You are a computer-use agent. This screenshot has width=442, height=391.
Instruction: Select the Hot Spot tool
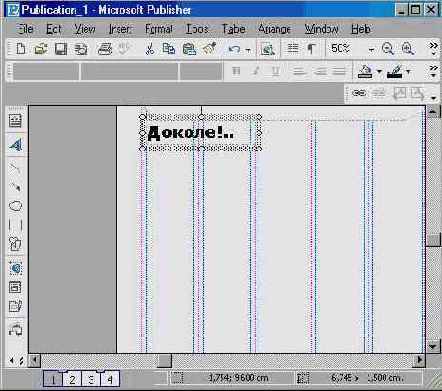[x=15, y=268]
